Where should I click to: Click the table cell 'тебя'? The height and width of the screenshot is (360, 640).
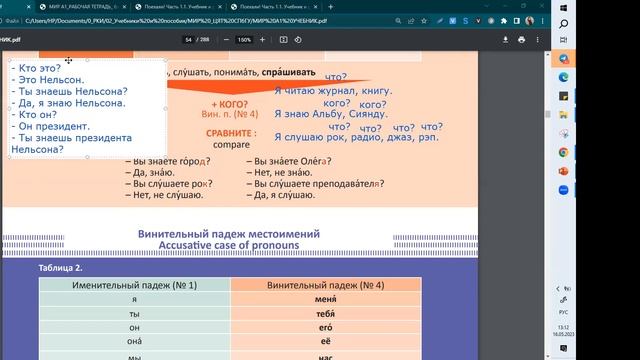[326, 313]
